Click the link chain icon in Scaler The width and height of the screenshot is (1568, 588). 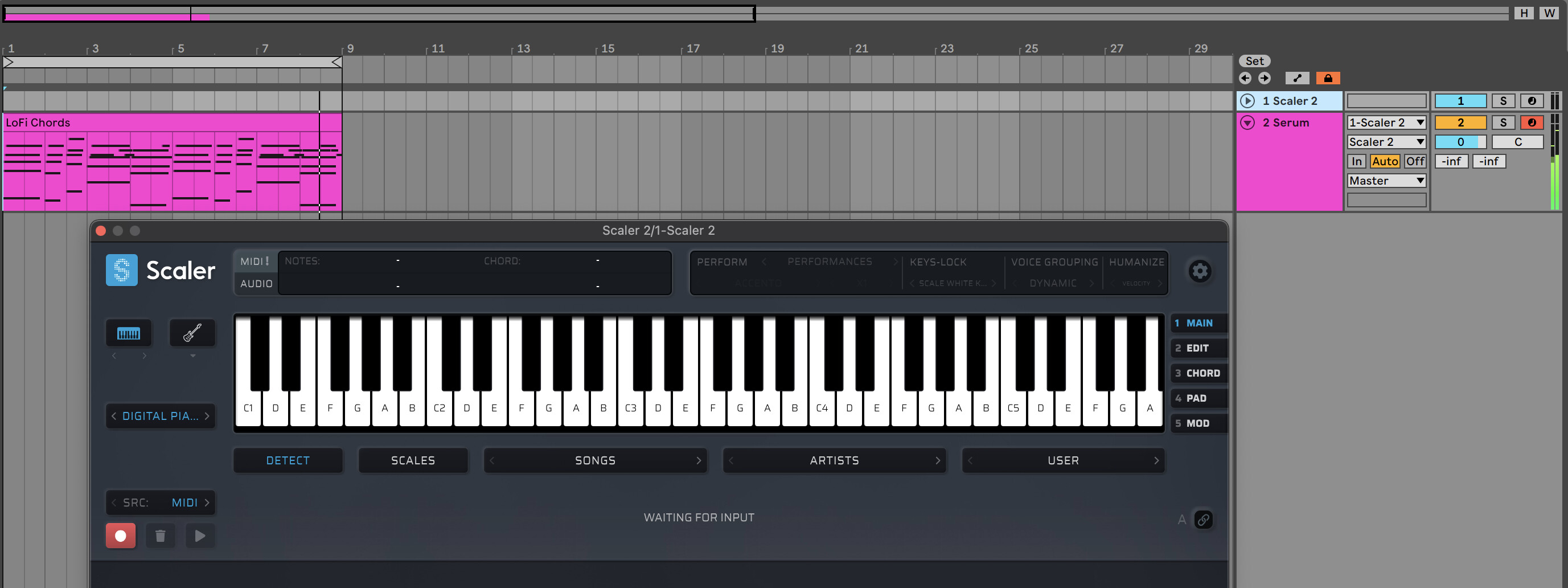(1203, 520)
